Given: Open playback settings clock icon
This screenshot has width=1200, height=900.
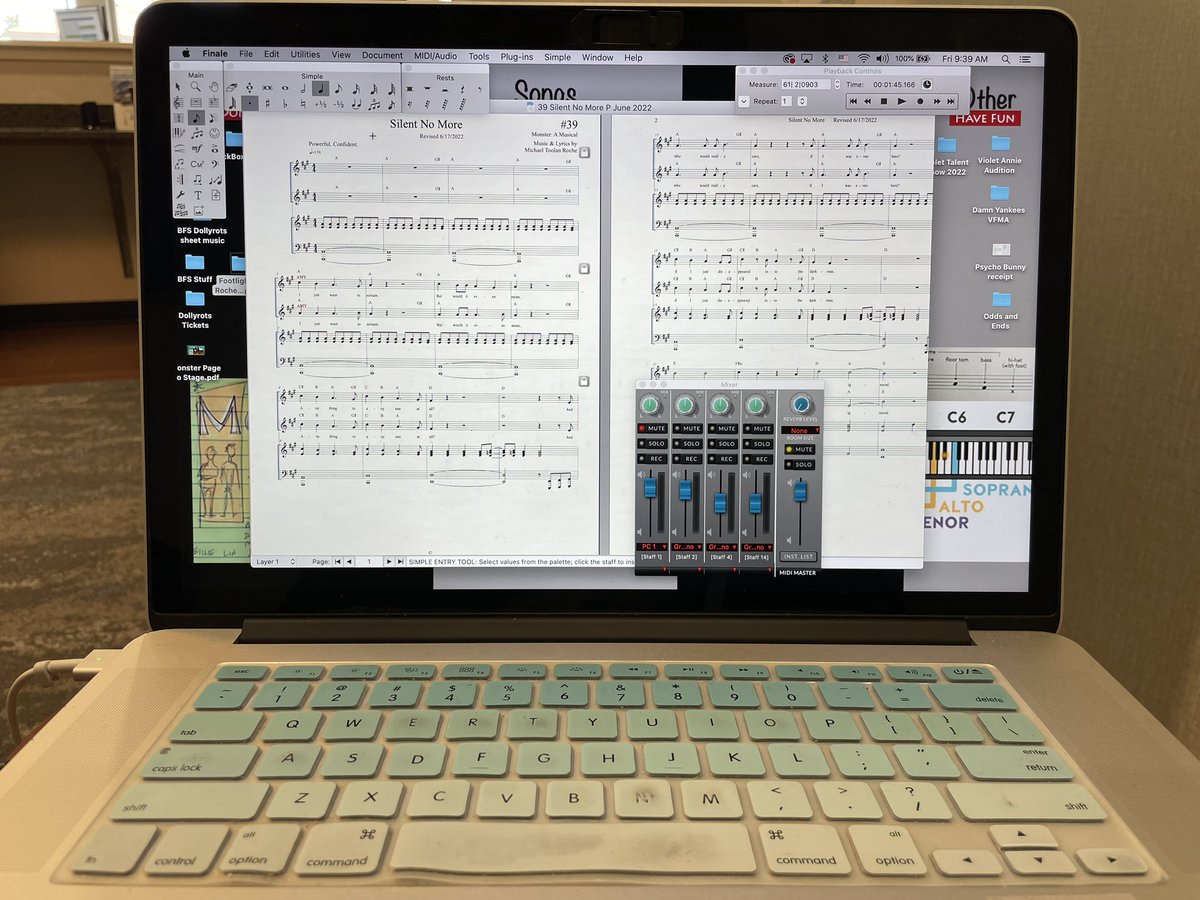Looking at the screenshot, I should 927,85.
